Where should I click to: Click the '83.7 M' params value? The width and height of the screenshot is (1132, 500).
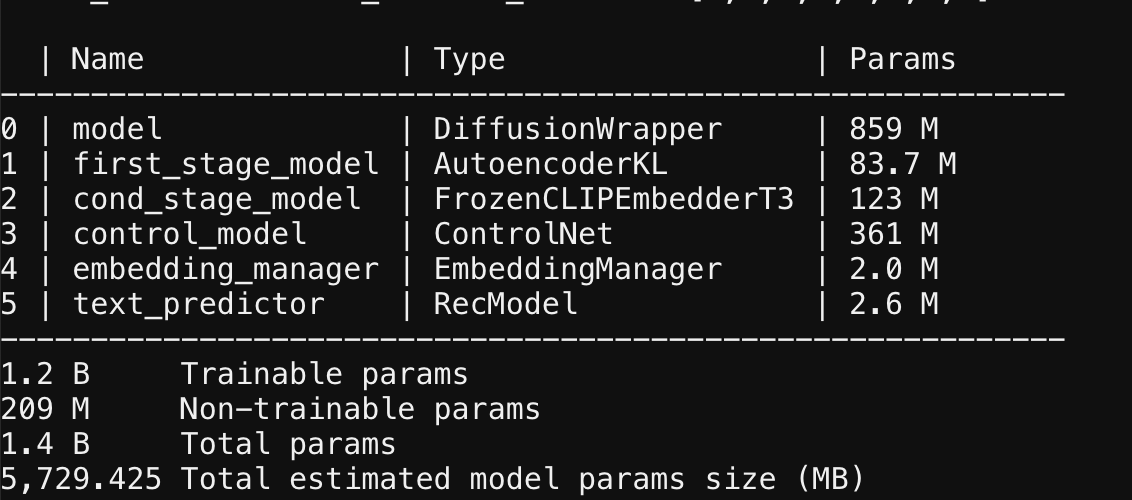point(902,164)
